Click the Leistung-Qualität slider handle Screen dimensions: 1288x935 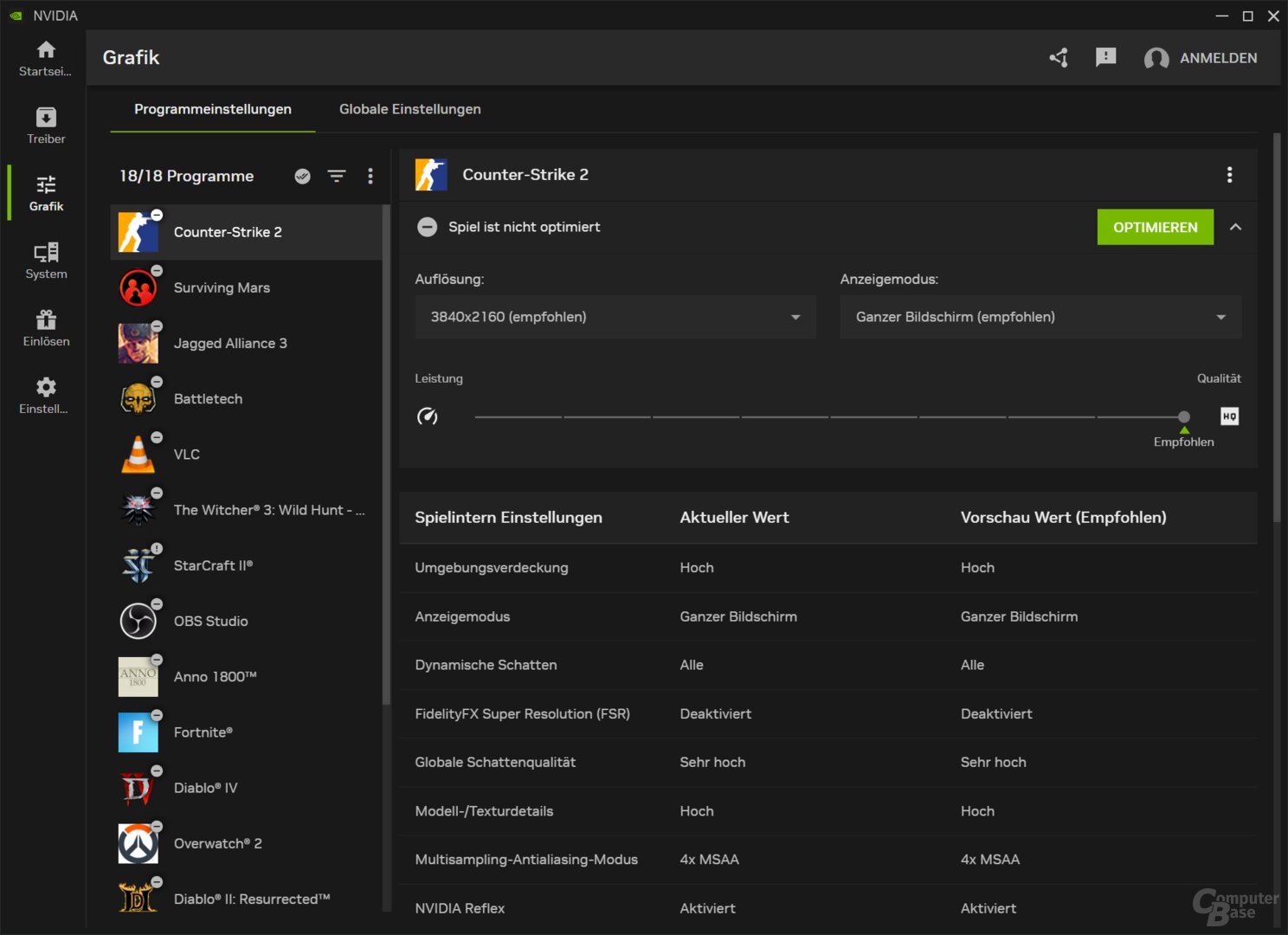pos(1183,417)
